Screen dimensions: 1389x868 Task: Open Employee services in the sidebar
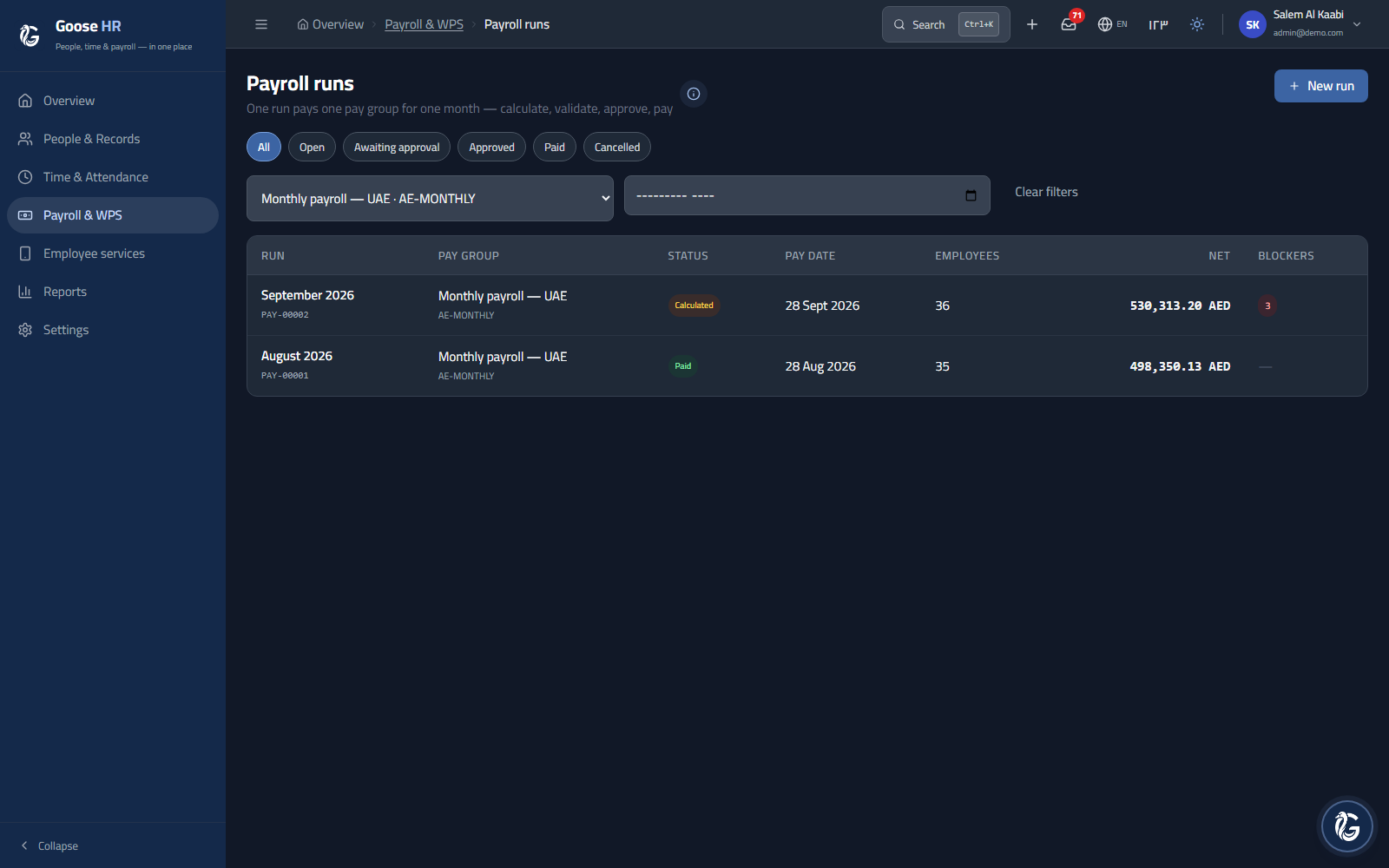(113, 253)
